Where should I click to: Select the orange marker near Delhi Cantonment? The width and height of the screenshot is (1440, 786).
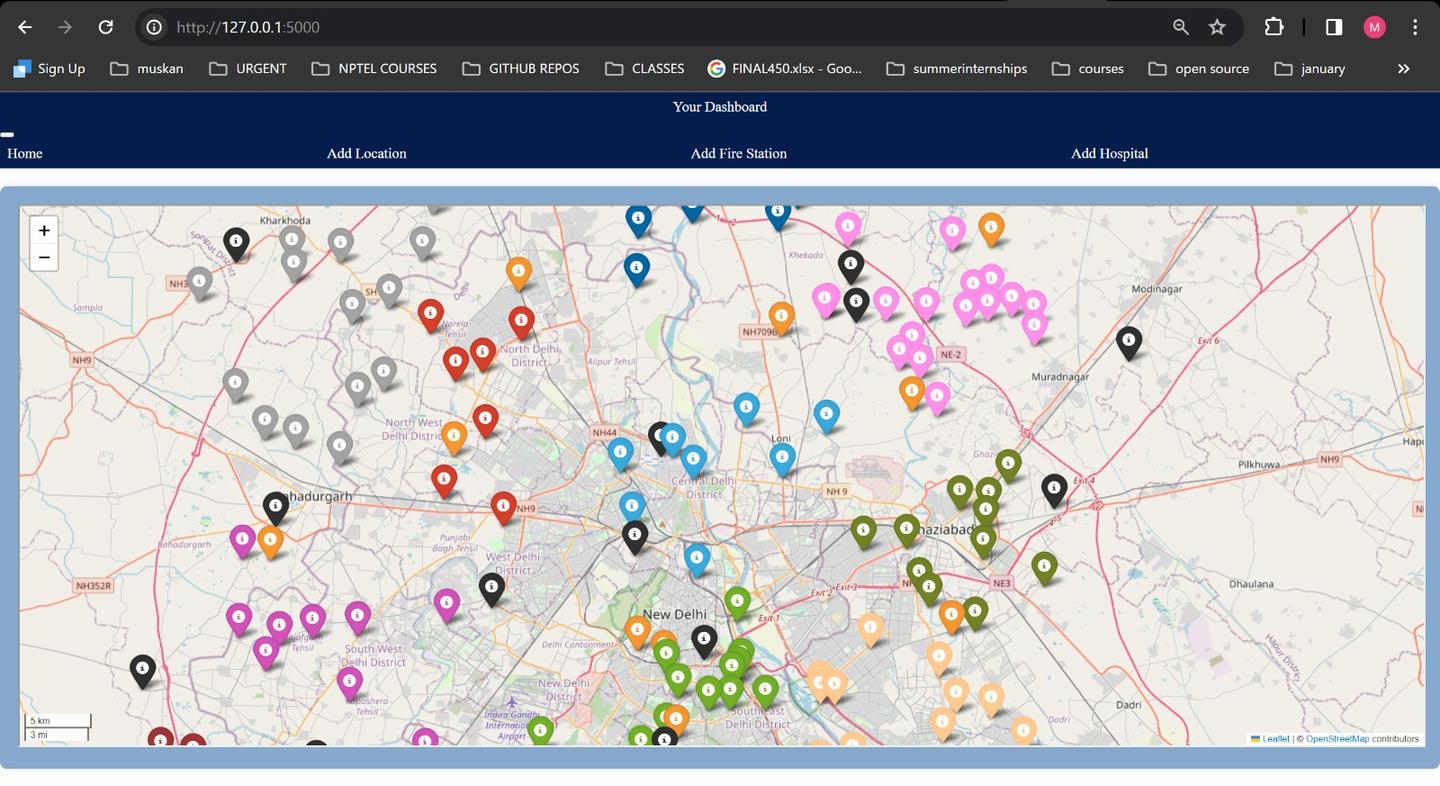pos(638,632)
